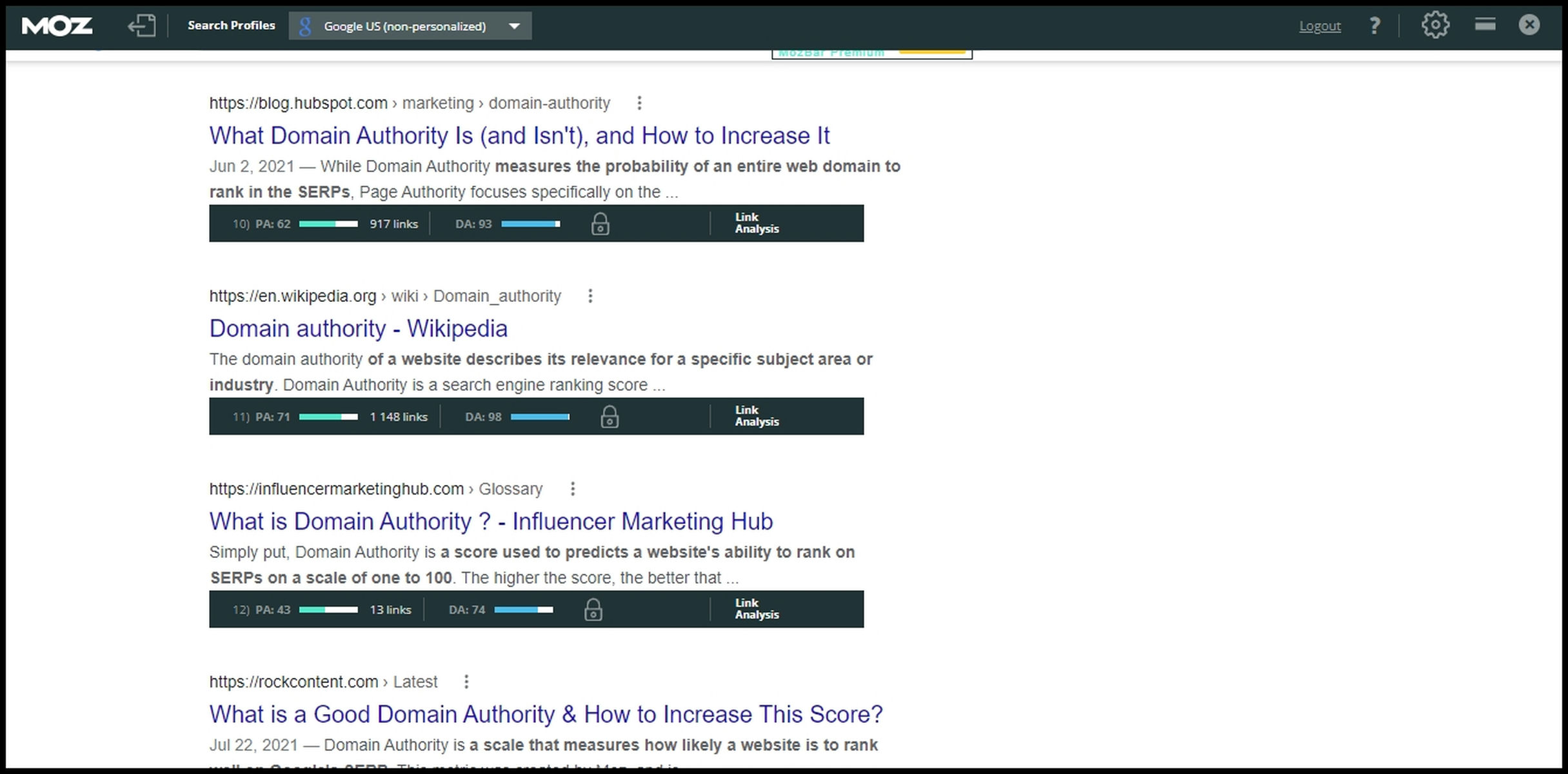The image size is (1568, 774).
Task: Click the Search Profiles label
Action: (231, 25)
